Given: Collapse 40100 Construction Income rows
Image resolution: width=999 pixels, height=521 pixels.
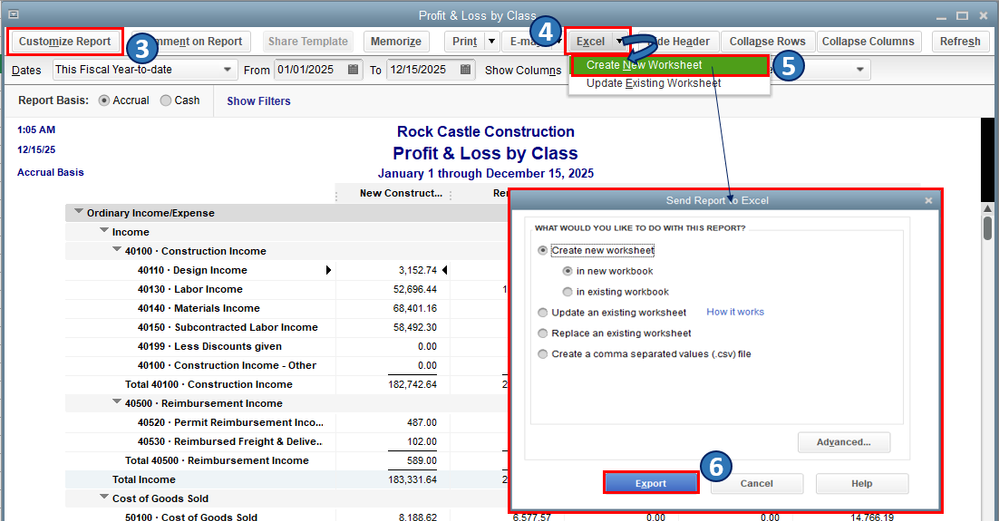Looking at the screenshot, I should pyautogui.click(x=117, y=250).
